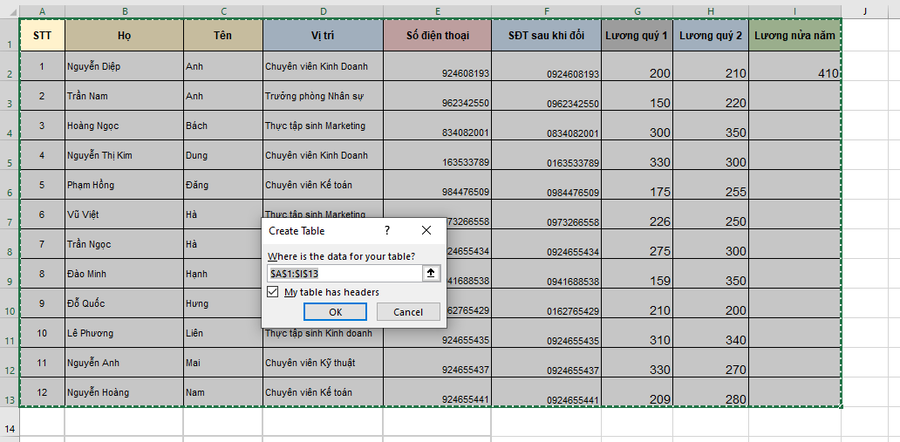Select name cell Mai
Image resolution: width=900 pixels, height=442 pixels.
coord(223,363)
